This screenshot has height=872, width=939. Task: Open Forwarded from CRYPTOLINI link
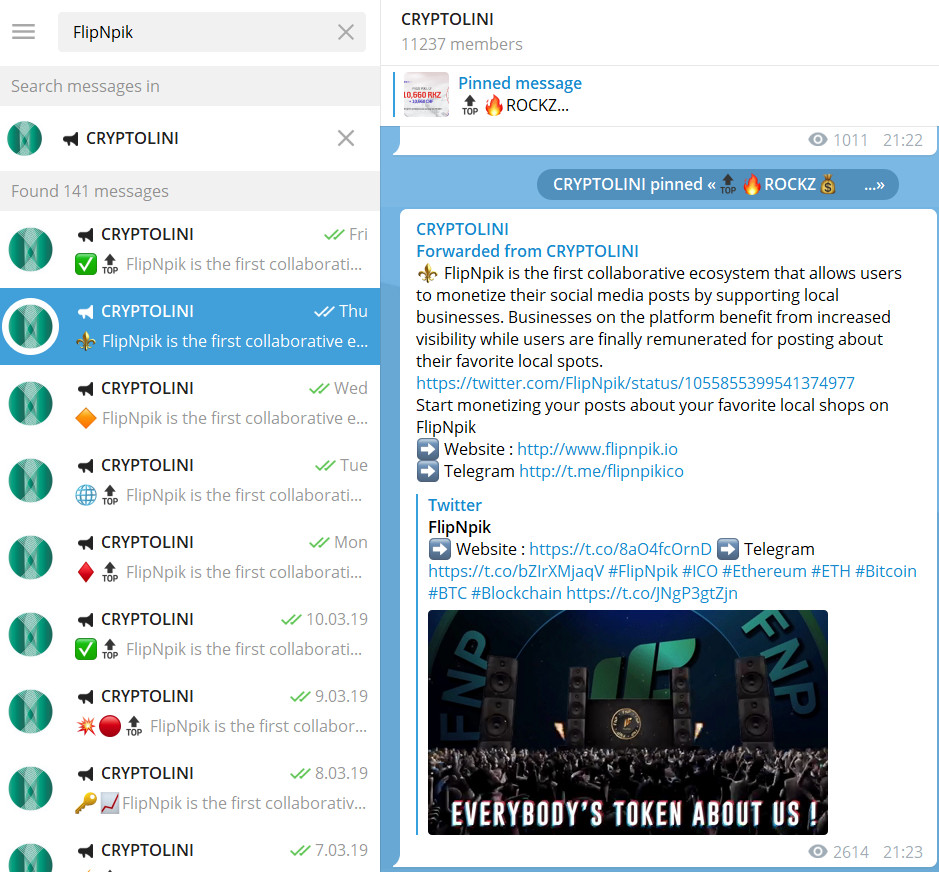coord(527,251)
